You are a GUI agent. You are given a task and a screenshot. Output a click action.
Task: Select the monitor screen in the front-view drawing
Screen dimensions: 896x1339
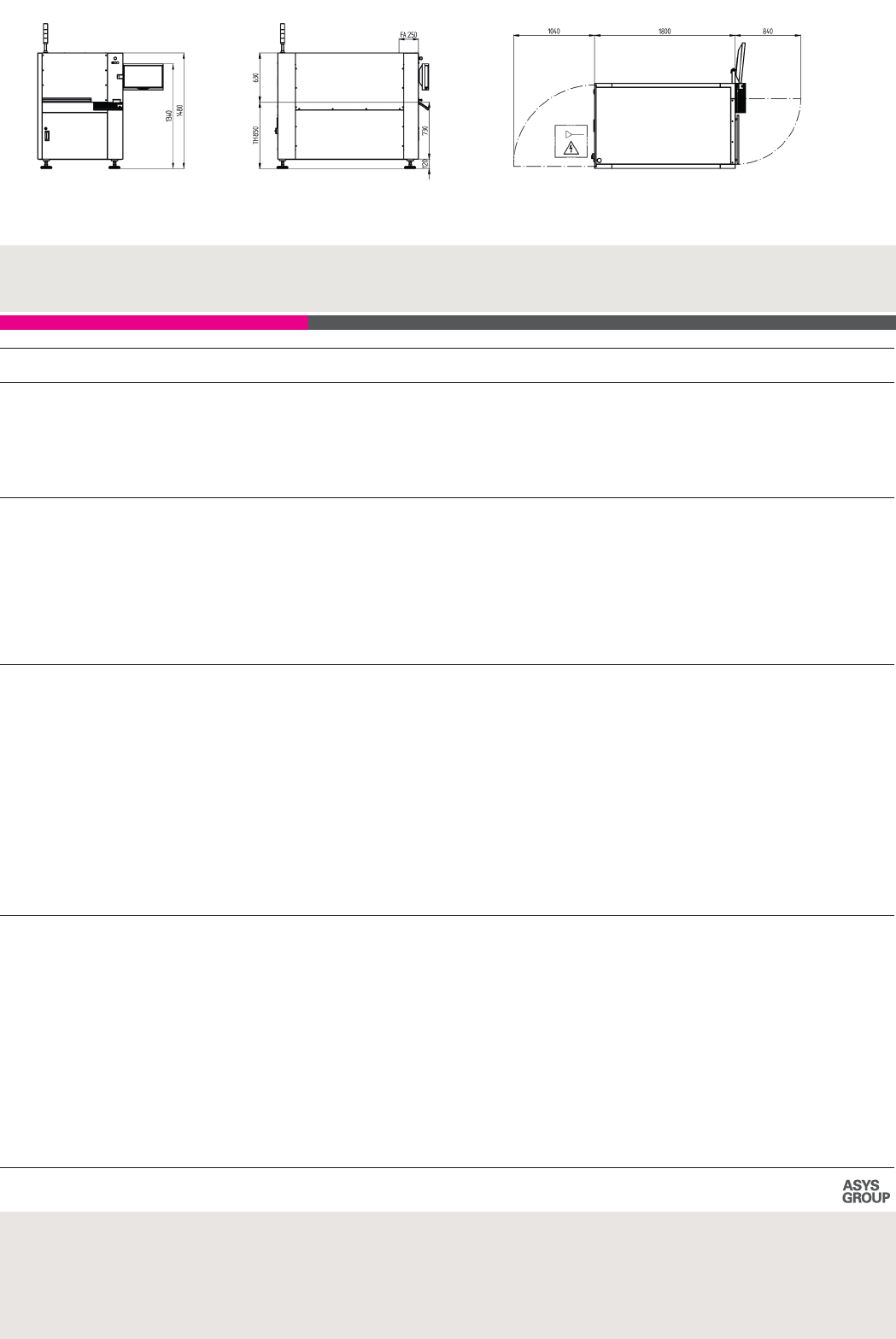[x=143, y=75]
